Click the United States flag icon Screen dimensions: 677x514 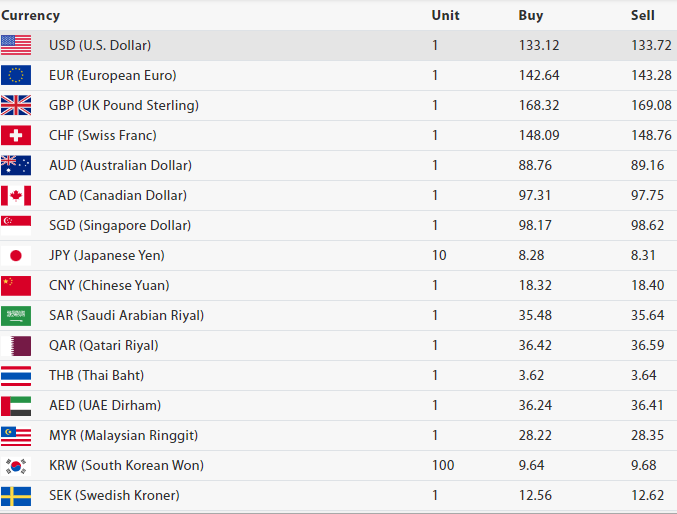(x=16, y=45)
